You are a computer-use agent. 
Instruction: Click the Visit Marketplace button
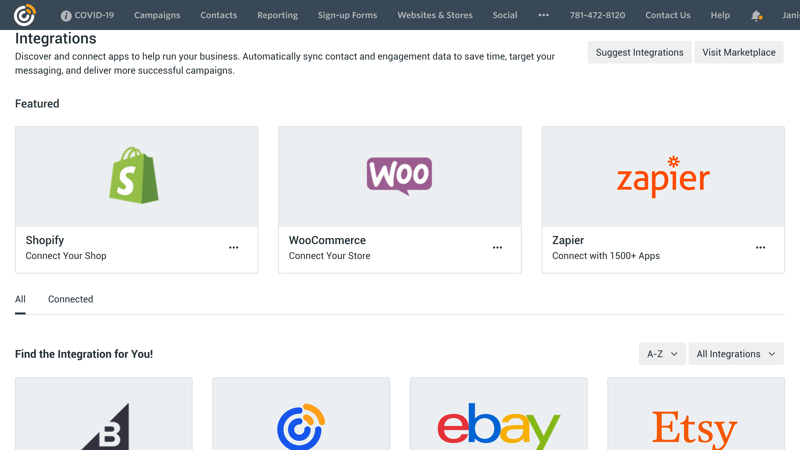(739, 52)
